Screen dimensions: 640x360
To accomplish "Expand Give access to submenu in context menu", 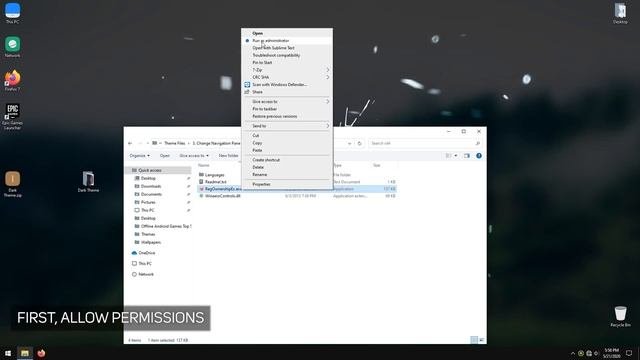I will tap(287, 101).
